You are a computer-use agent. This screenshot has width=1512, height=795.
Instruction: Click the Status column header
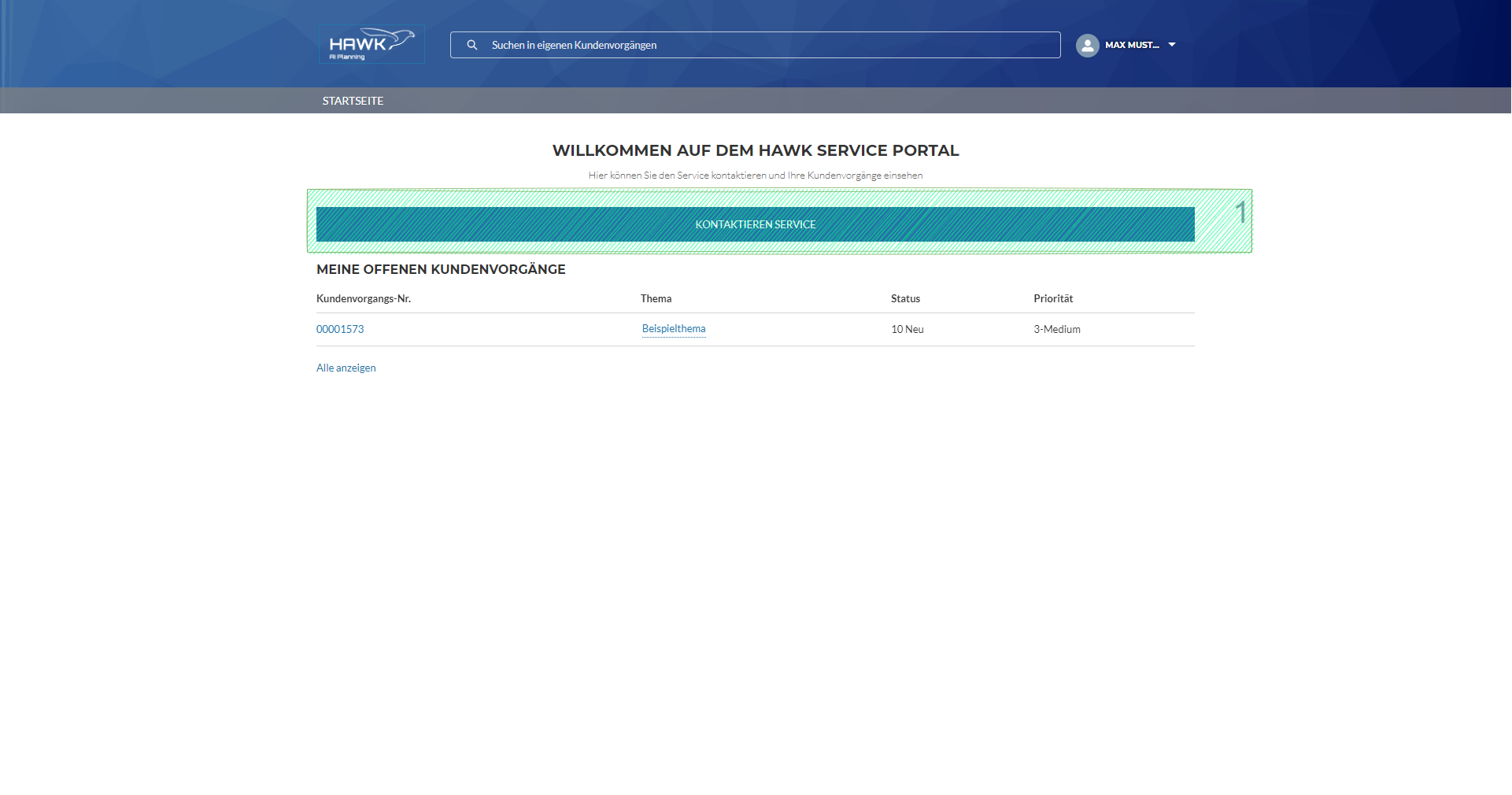[905, 298]
